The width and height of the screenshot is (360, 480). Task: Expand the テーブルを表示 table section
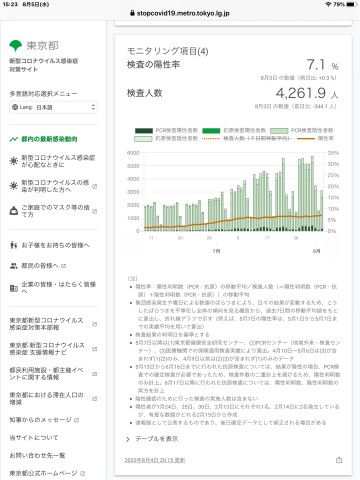[152, 439]
